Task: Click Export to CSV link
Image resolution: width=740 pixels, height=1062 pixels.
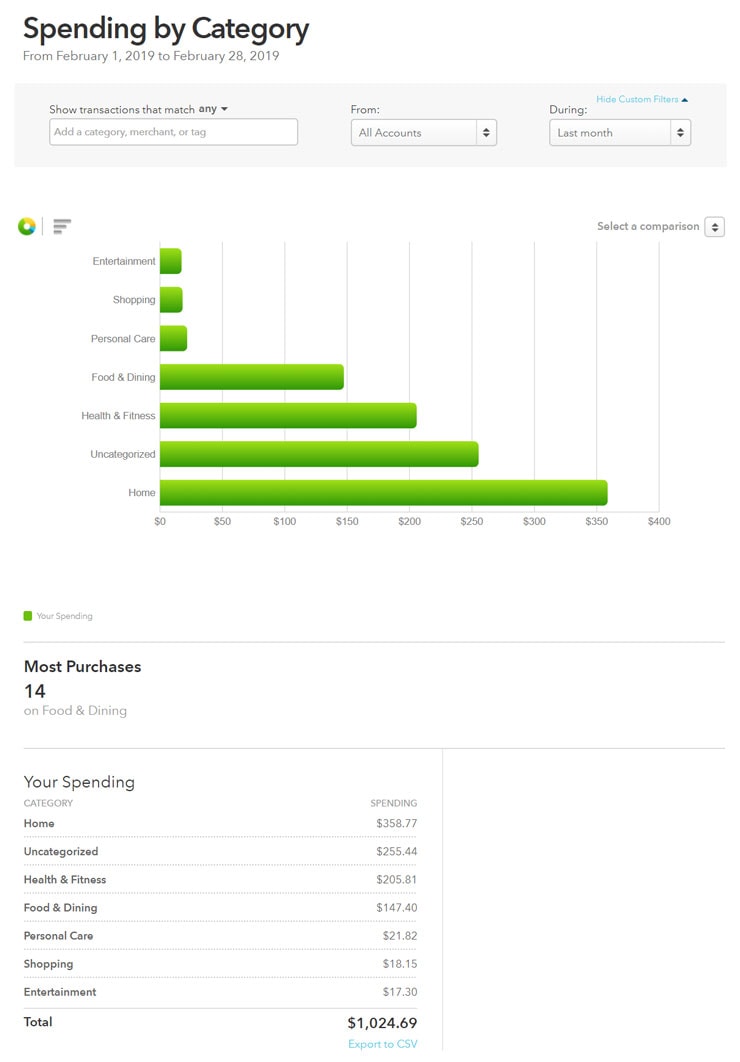Action: point(383,1044)
